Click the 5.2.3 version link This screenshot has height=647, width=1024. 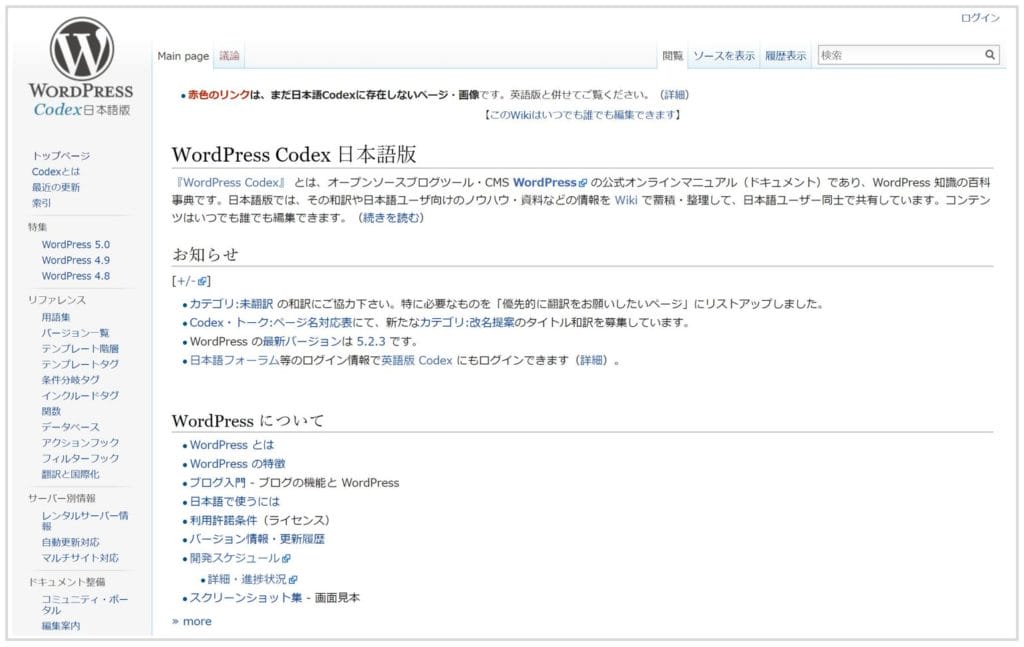(371, 341)
